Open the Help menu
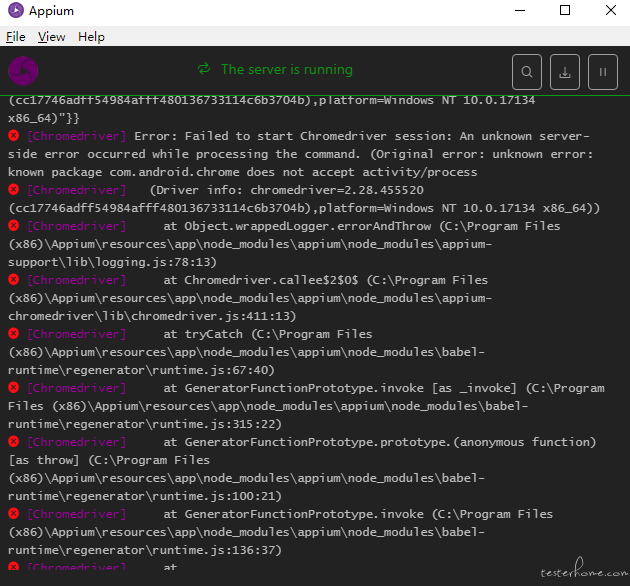Viewport: 630px width, 586px height. pos(91,37)
